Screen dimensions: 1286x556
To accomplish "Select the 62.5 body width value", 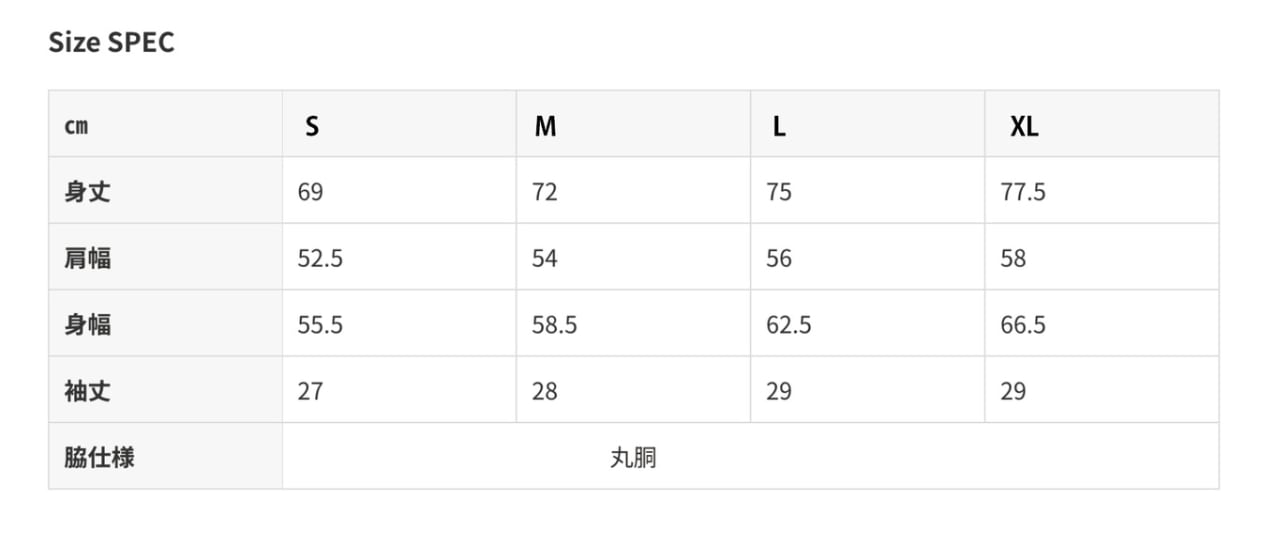I will pos(788,324).
